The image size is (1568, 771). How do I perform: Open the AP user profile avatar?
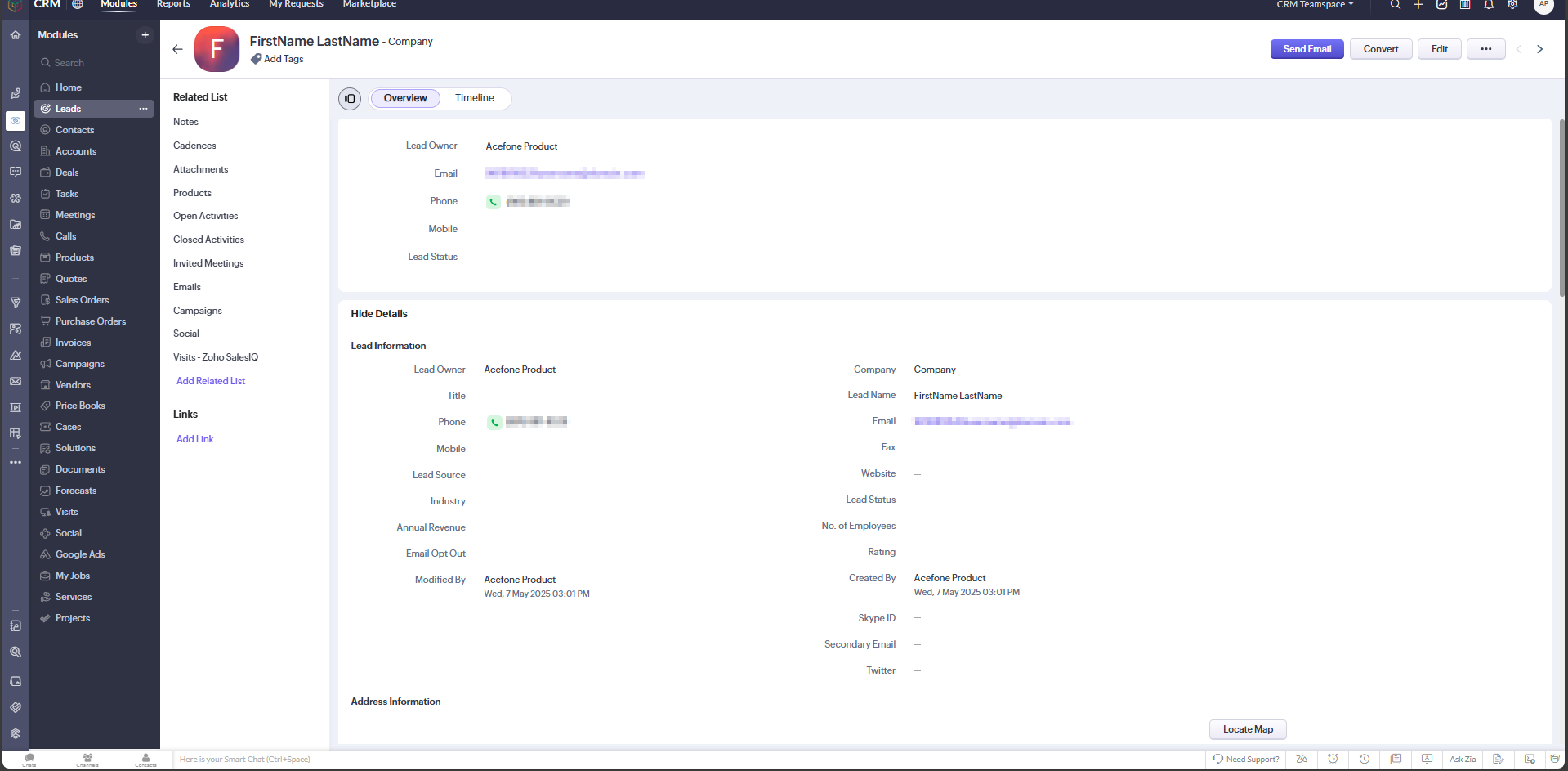pyautogui.click(x=1543, y=5)
